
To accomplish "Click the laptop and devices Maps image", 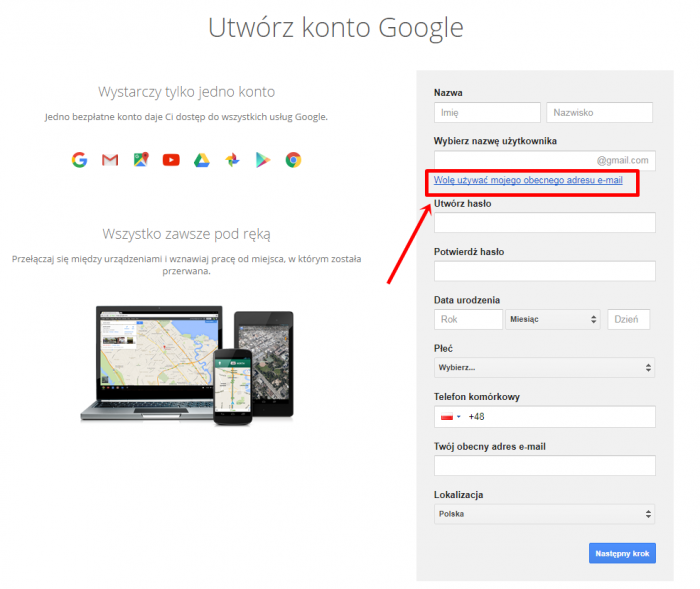I will (187, 365).
